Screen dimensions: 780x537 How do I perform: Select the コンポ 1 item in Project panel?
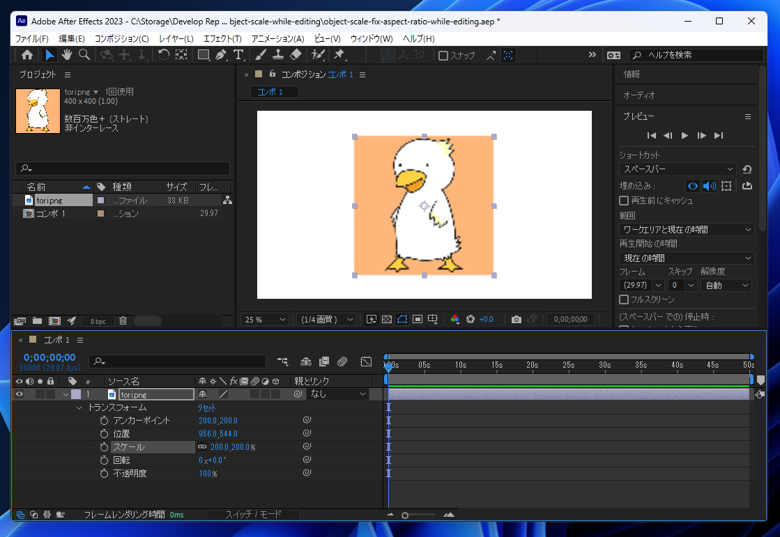click(50, 213)
